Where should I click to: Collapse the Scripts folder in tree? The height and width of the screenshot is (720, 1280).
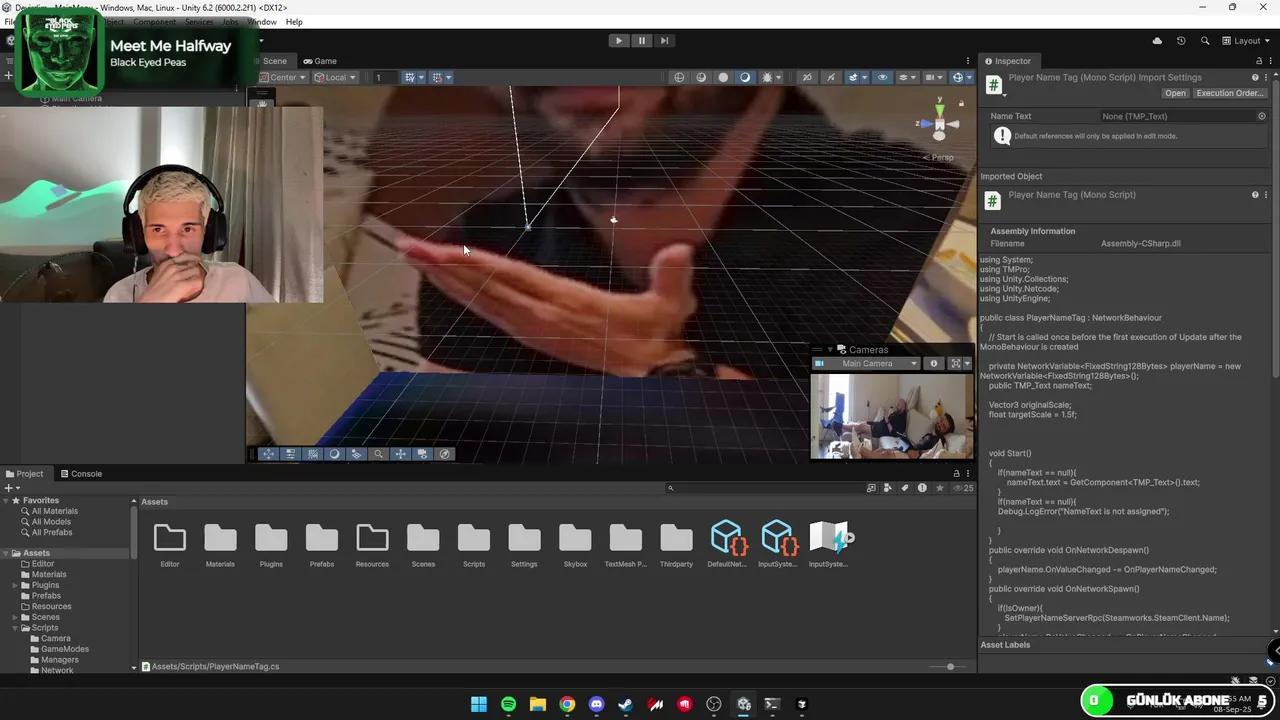(14, 628)
